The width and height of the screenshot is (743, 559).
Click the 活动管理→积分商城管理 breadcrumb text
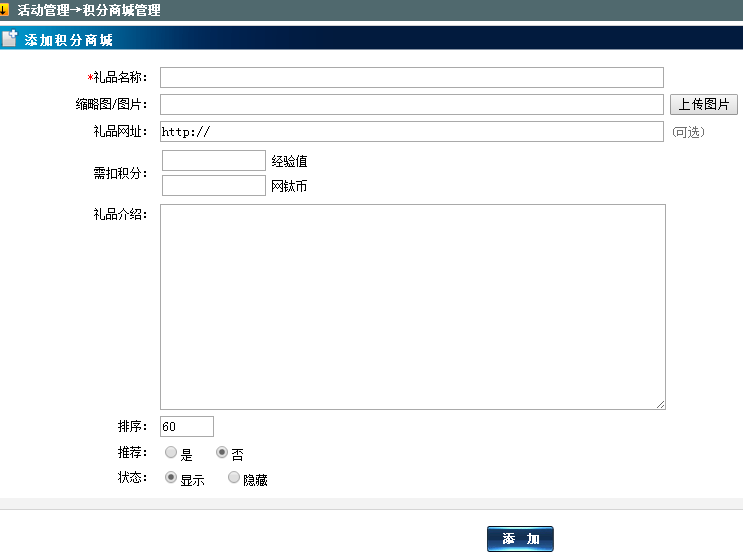click(89, 10)
